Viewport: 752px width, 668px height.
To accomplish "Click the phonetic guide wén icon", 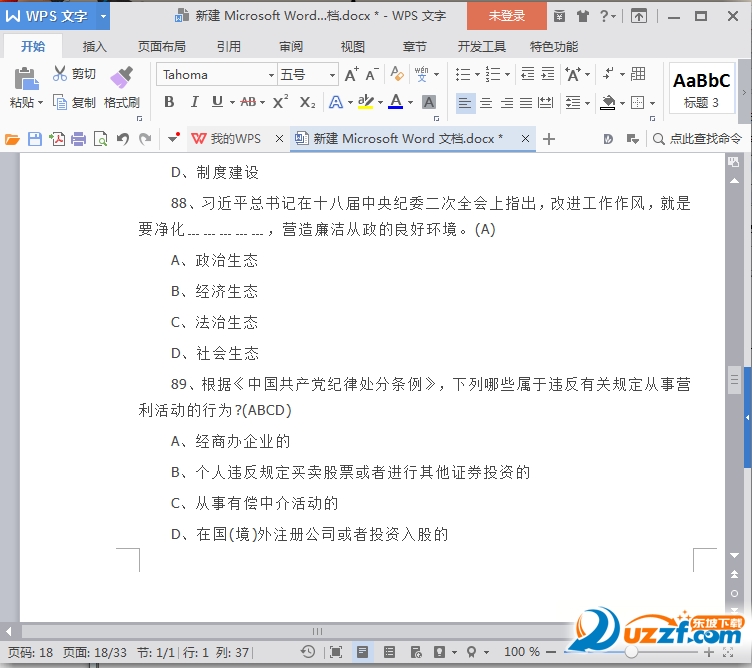I will coord(422,74).
